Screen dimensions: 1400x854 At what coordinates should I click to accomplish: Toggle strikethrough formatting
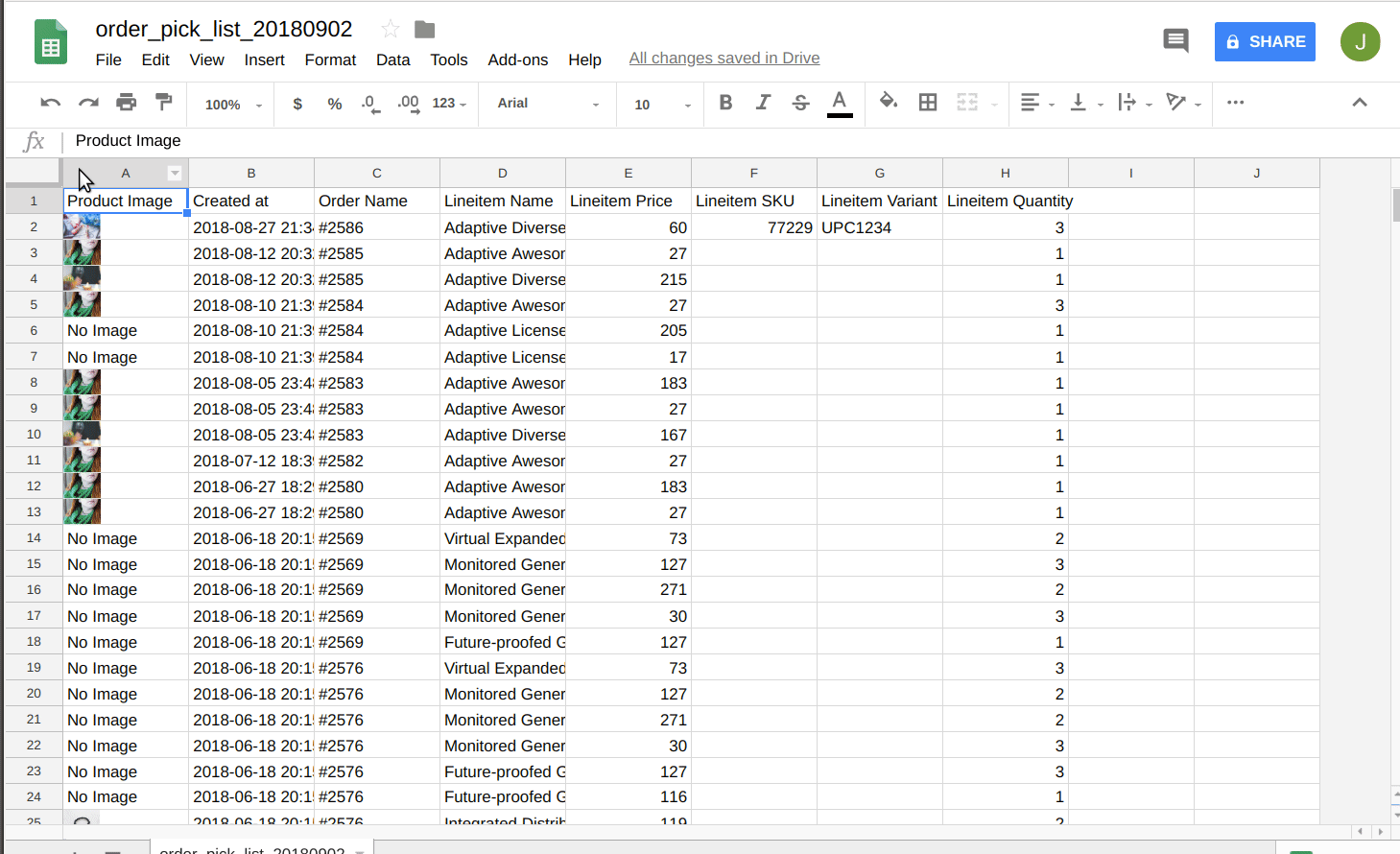tap(800, 103)
